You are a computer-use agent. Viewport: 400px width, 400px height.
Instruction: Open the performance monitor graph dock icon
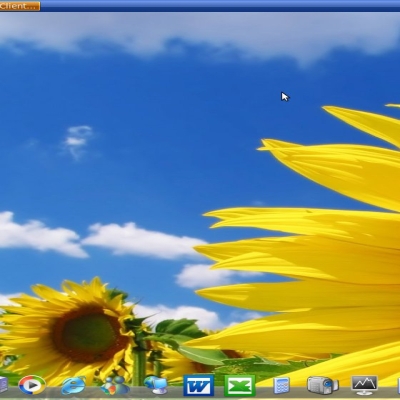pos(364,385)
